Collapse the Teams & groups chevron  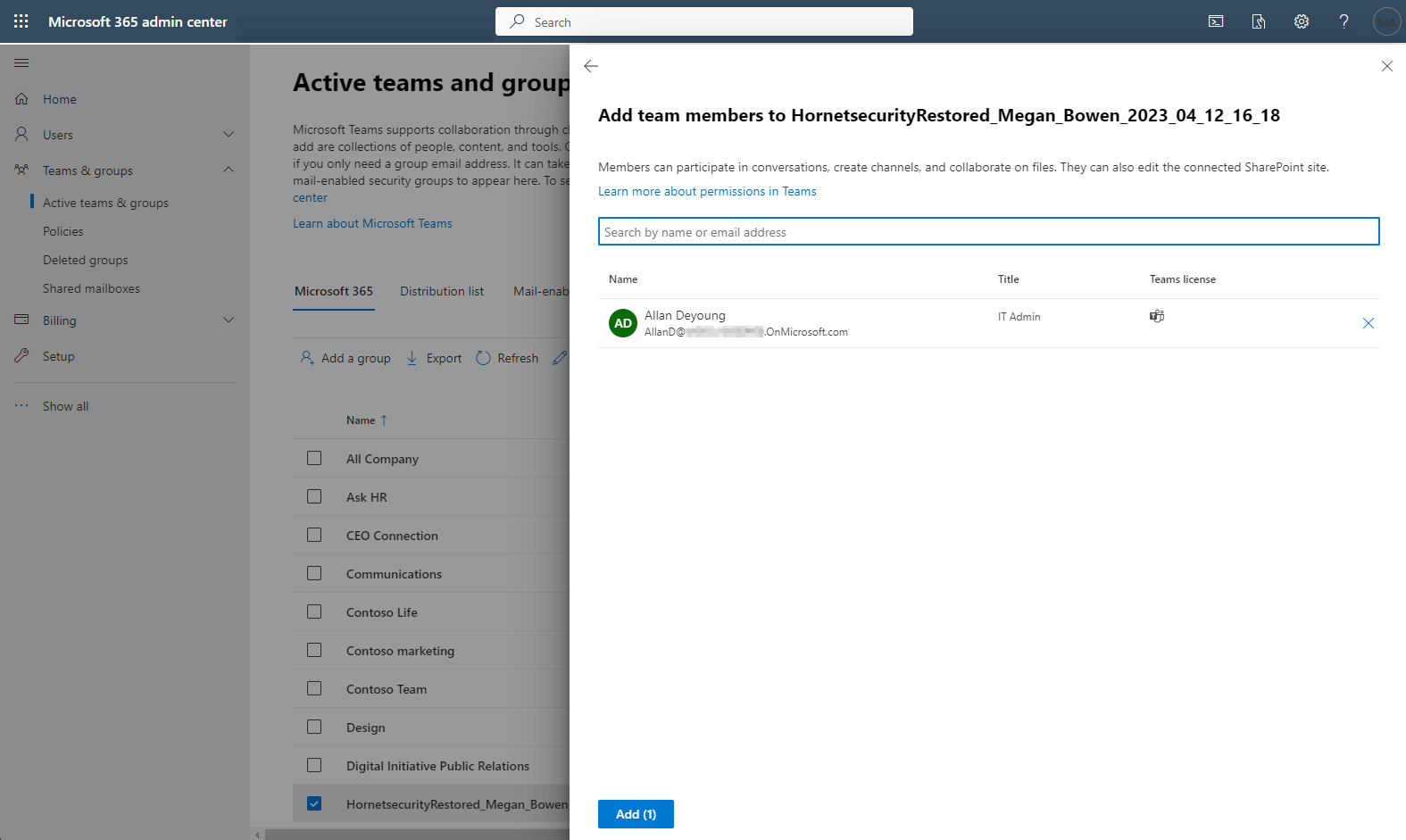pyautogui.click(x=229, y=170)
